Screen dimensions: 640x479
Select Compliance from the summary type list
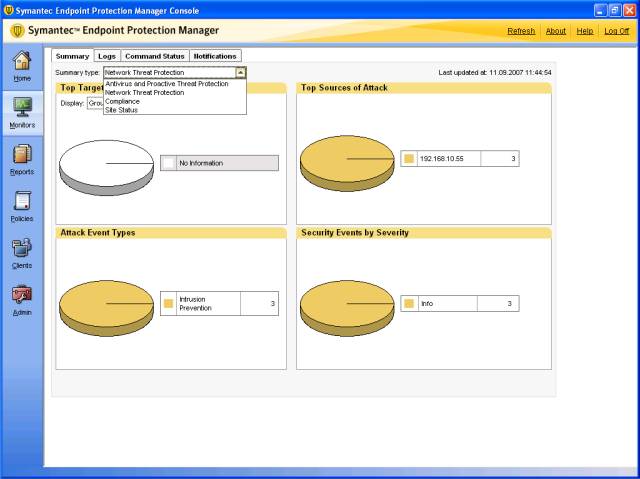[x=122, y=101]
